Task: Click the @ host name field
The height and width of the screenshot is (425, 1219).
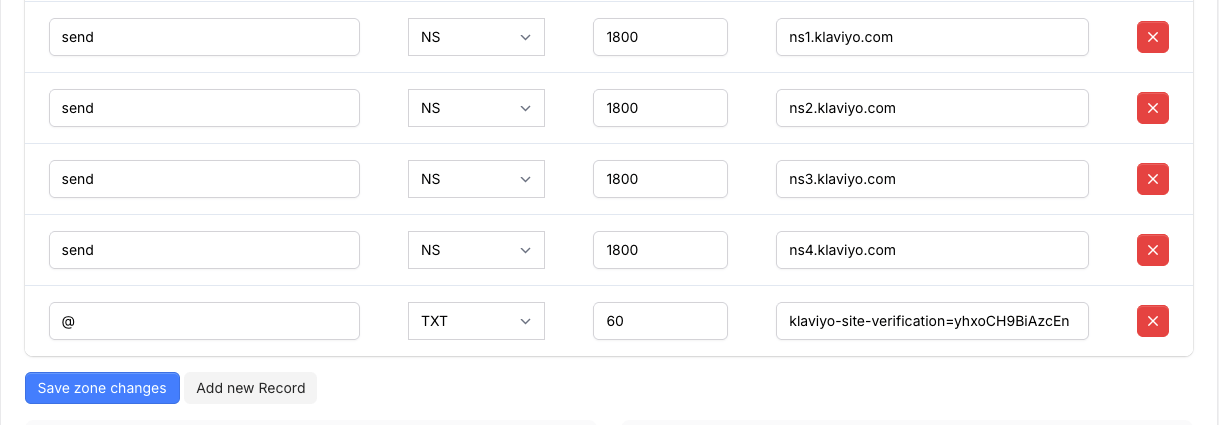Action: (x=204, y=321)
